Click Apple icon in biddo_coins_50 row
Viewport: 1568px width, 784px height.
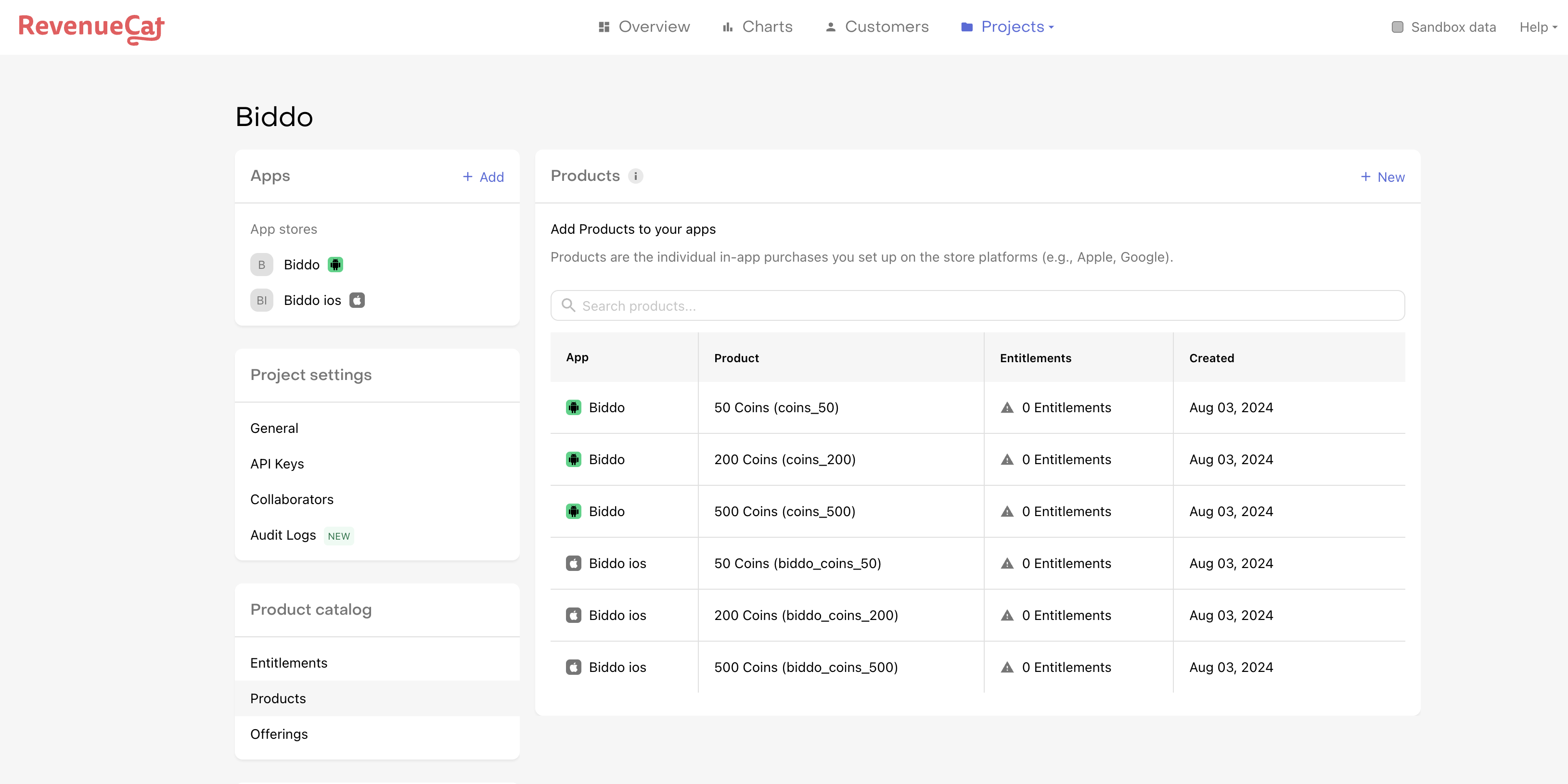click(x=573, y=563)
